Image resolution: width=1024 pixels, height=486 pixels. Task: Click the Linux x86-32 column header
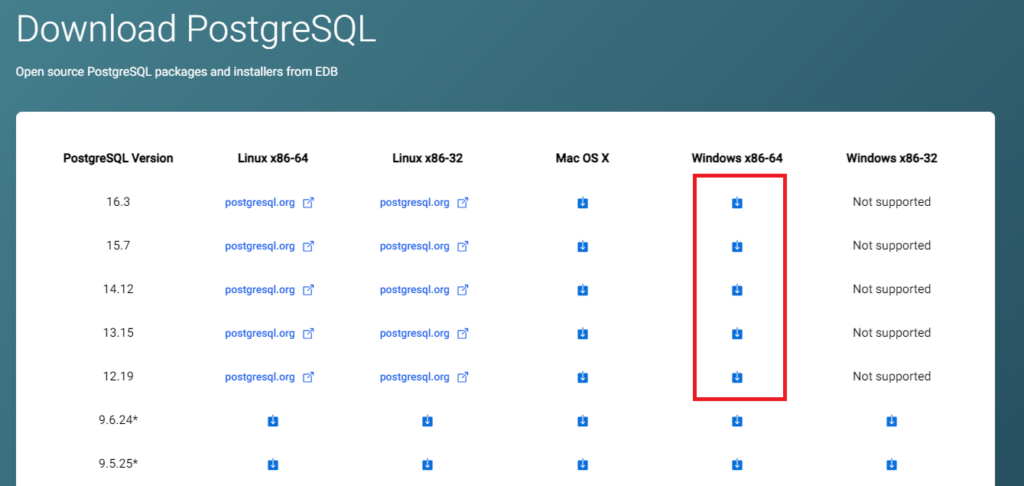point(428,158)
